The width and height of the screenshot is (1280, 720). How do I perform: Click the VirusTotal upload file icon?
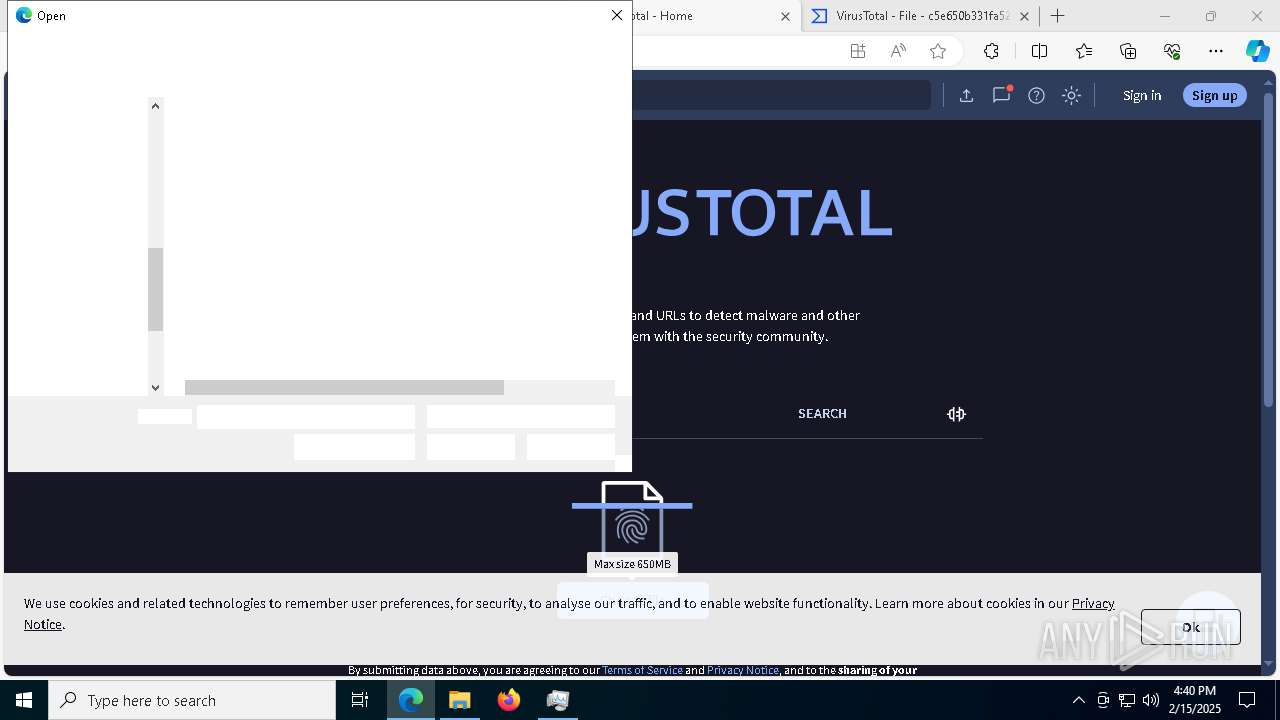tap(966, 95)
